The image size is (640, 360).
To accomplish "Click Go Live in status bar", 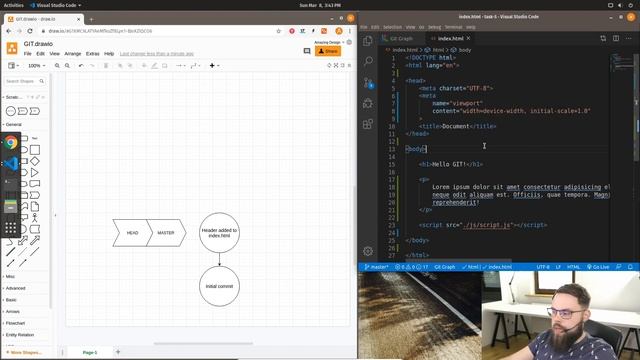I will pos(598,267).
